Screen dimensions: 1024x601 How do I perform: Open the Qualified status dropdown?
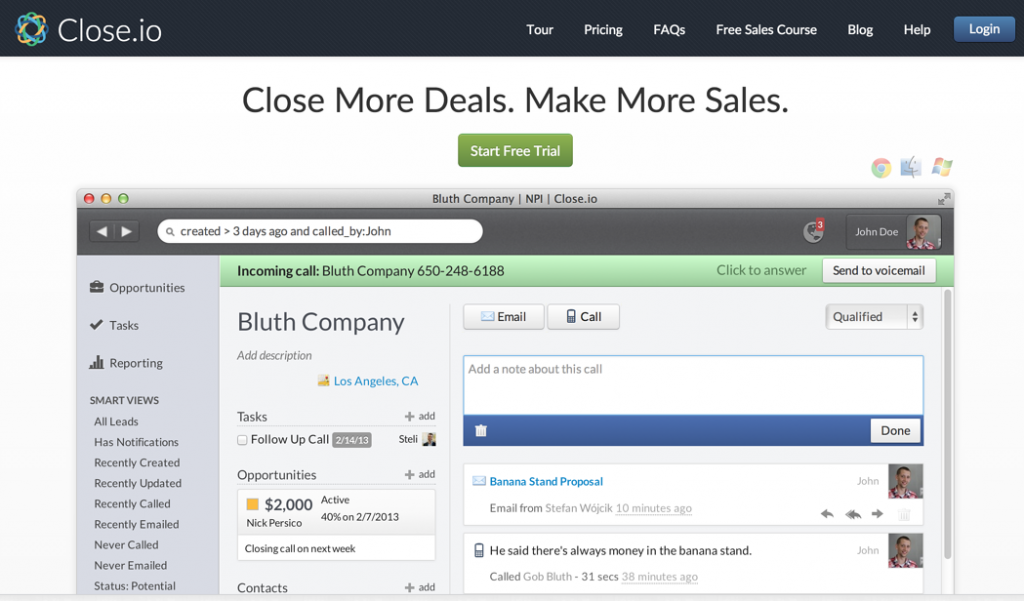(x=874, y=317)
